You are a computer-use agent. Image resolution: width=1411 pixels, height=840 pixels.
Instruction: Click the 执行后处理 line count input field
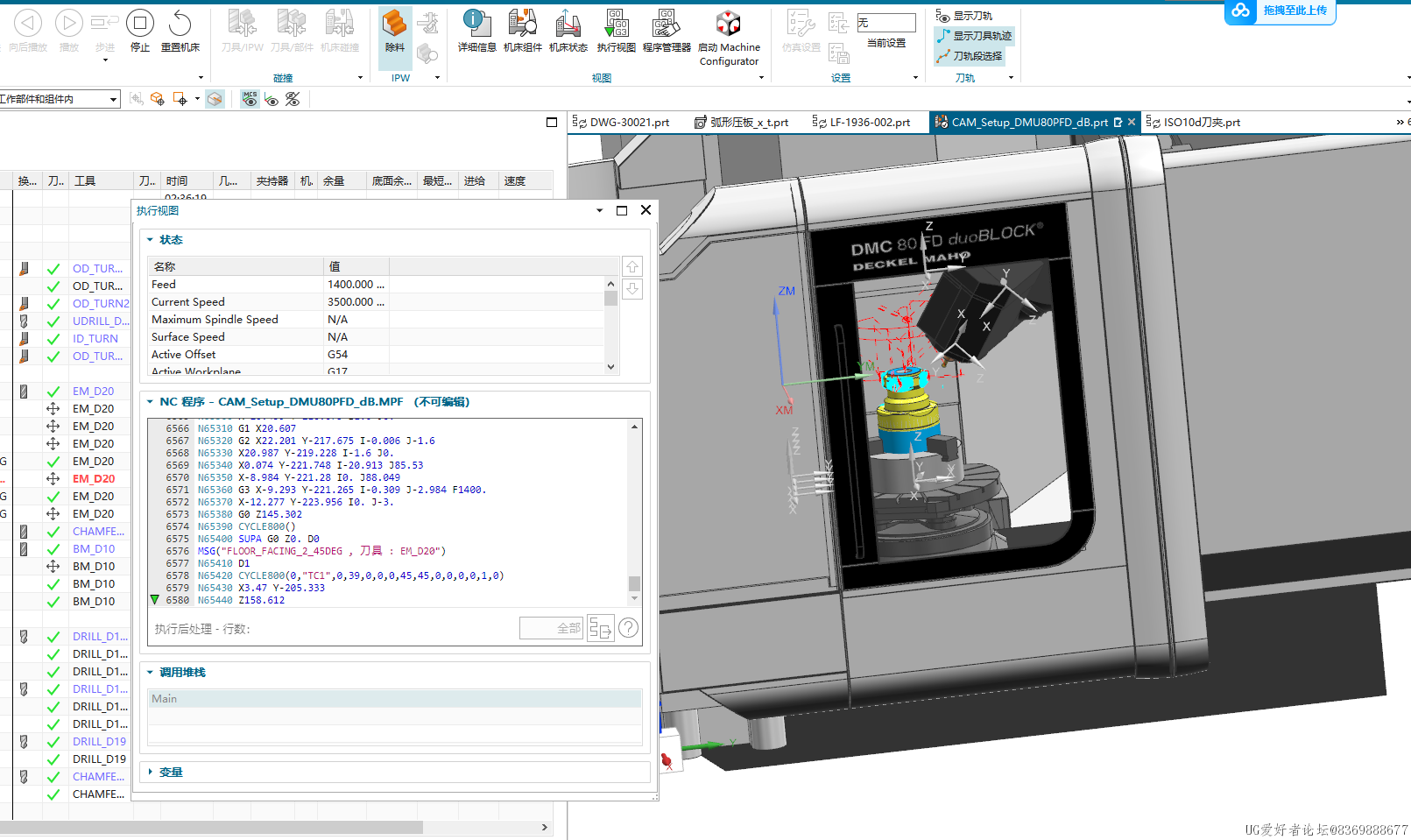(551, 628)
